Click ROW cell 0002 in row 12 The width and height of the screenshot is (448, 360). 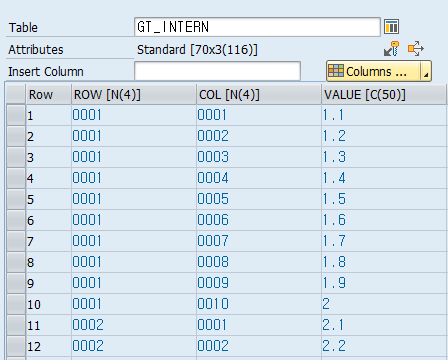[x=134, y=346]
